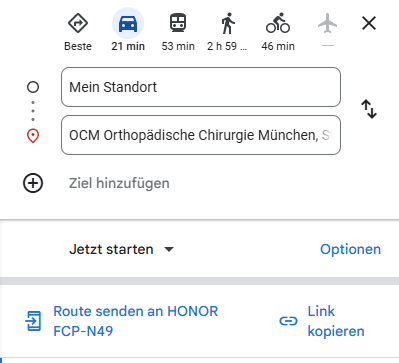Image resolution: width=399 pixels, height=363 pixels.
Task: Swap start and destination arrows icon
Action: tap(369, 109)
